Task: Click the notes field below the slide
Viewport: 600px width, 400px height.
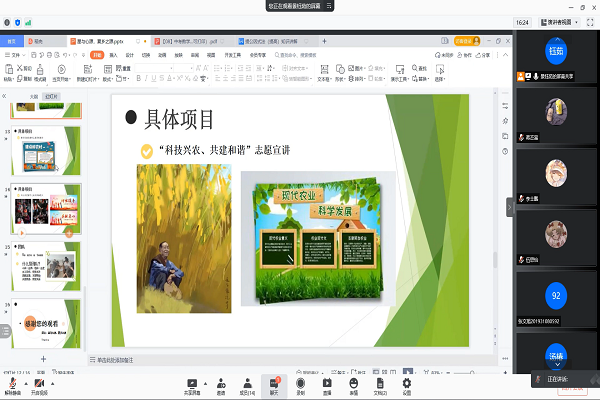Action: (291, 360)
